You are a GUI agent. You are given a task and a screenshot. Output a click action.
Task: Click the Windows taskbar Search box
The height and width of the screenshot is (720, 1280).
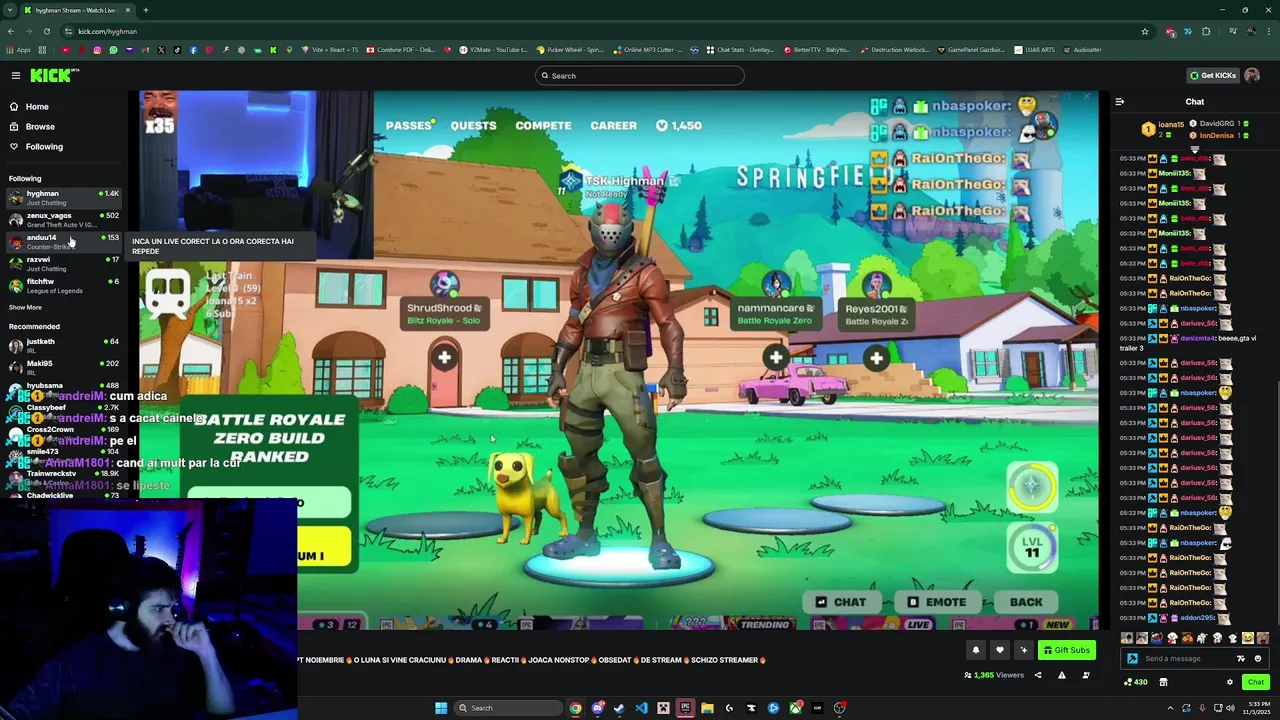click(506, 708)
